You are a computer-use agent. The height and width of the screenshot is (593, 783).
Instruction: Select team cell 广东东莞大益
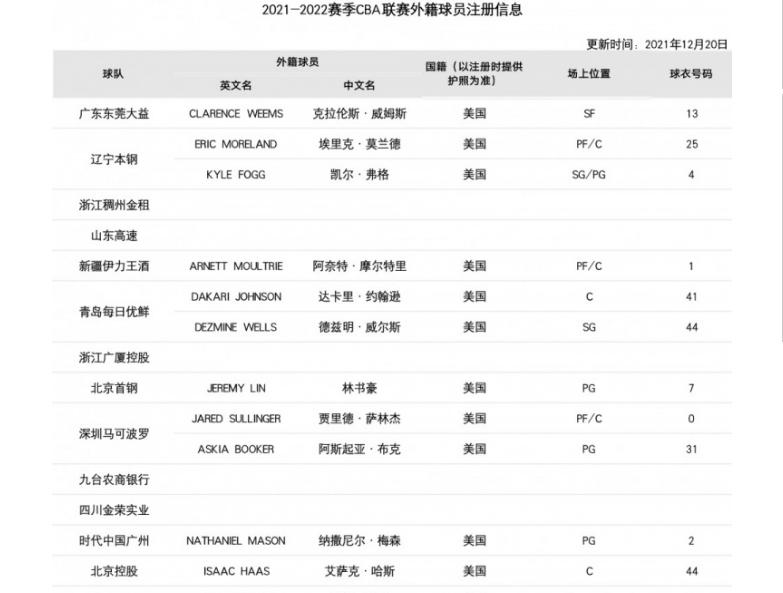[114, 114]
